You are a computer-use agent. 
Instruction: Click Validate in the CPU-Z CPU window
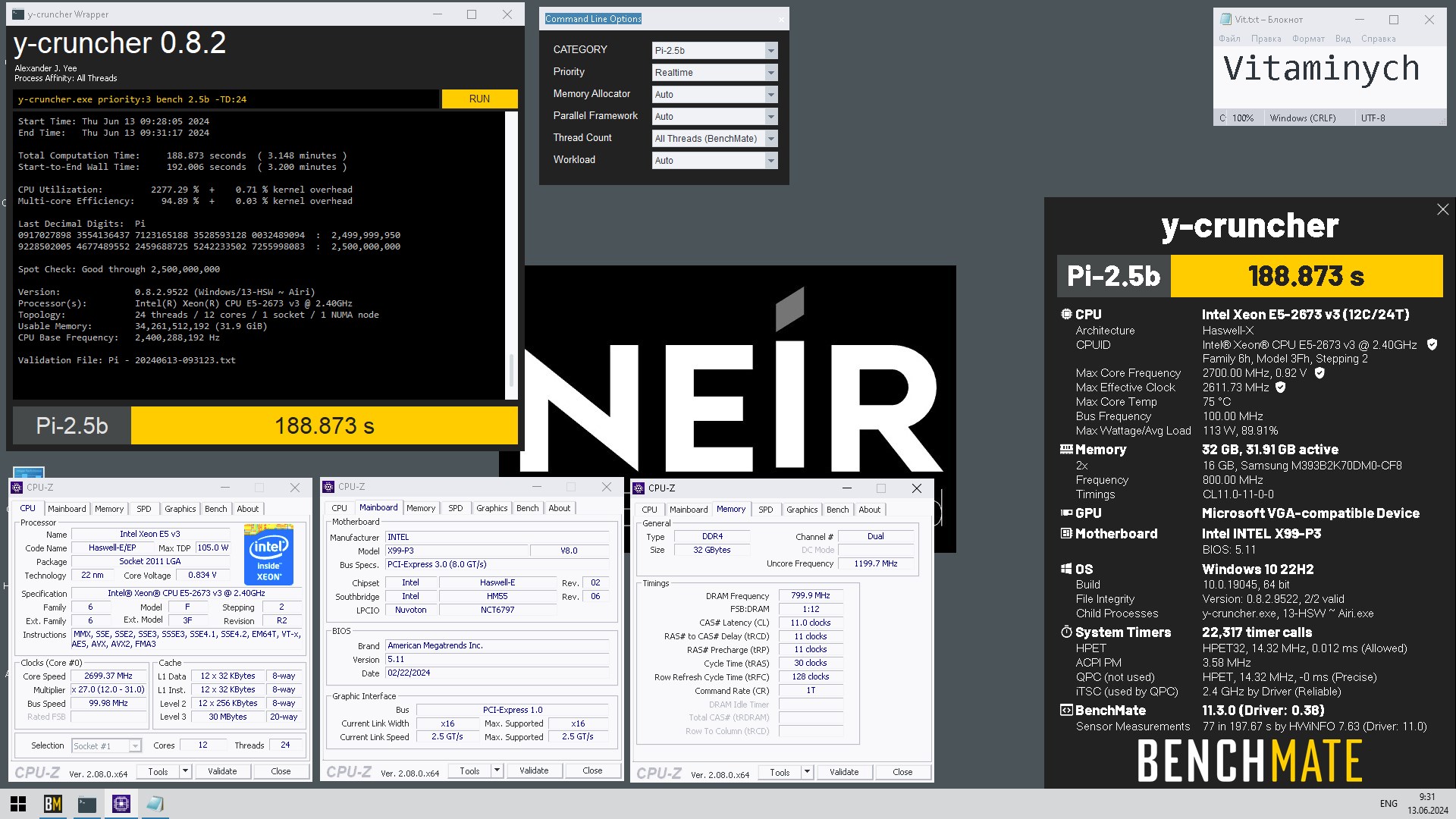click(222, 771)
